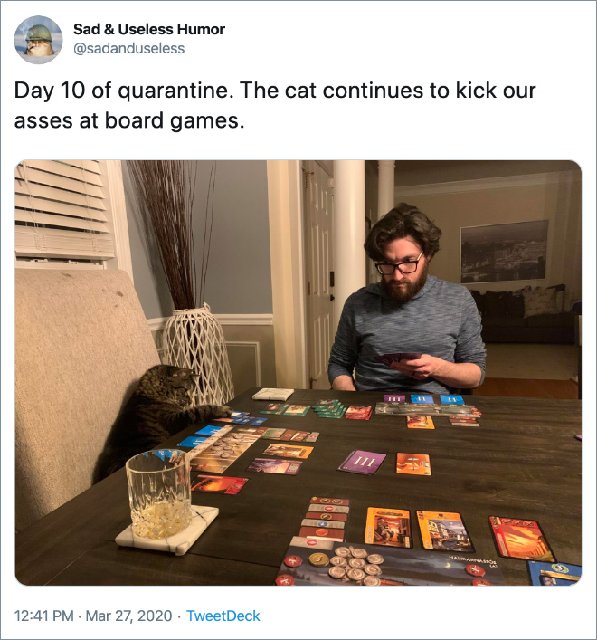Click the white wicker vase
Viewport: 597px width, 640px height.
click(197, 353)
